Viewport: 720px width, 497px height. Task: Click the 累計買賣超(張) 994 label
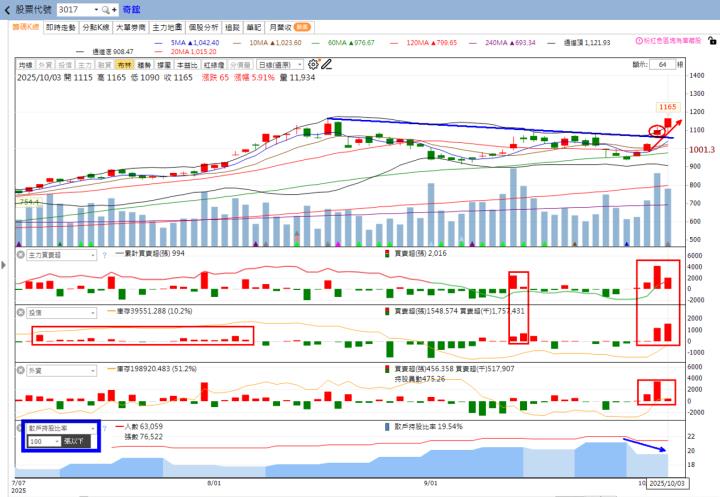click(x=150, y=253)
